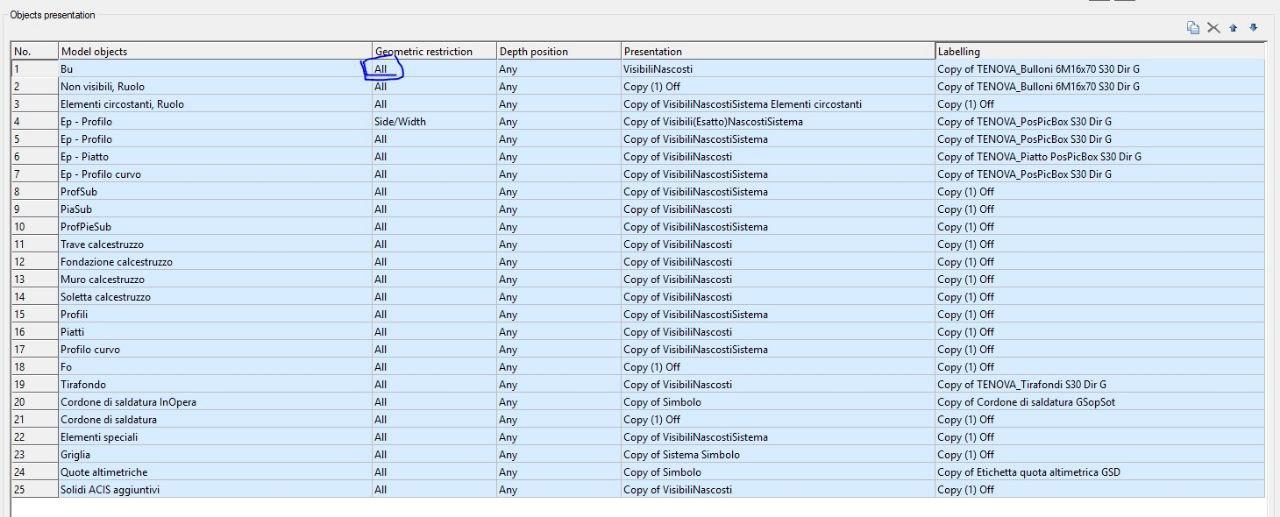Click the copy row icon above the table

pos(1193,28)
